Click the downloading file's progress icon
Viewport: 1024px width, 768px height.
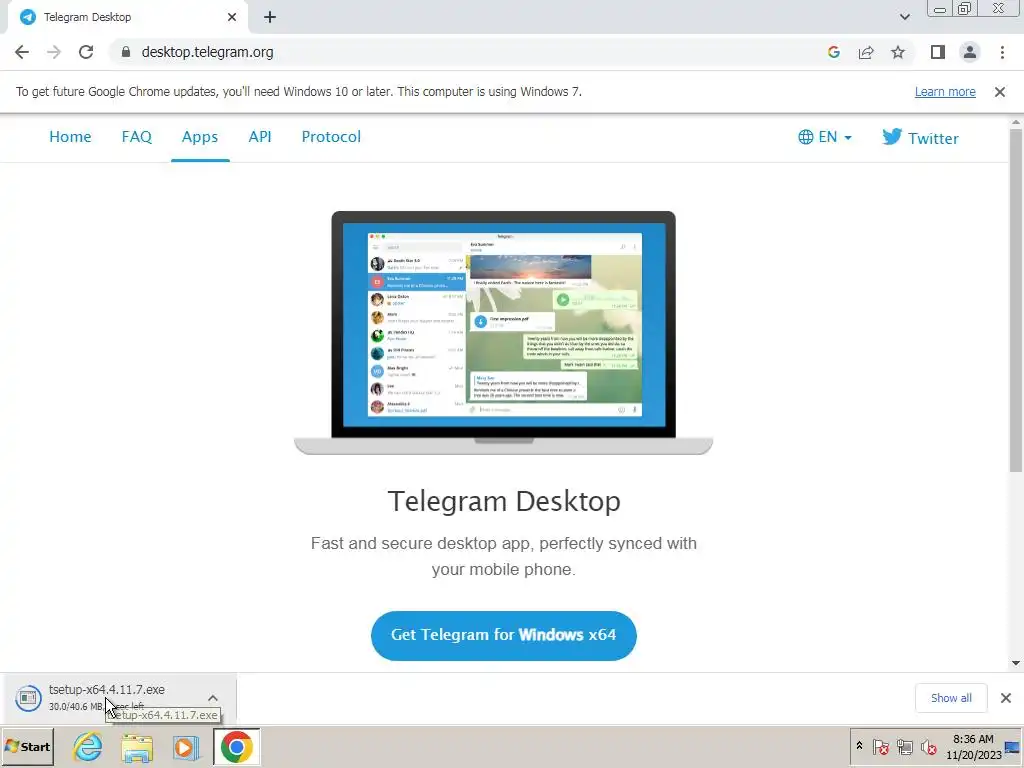(28, 698)
